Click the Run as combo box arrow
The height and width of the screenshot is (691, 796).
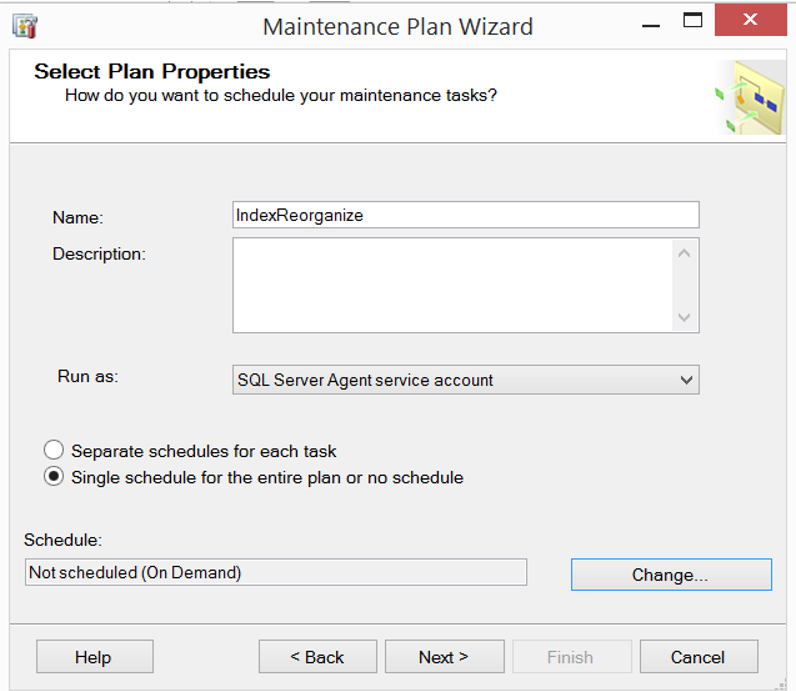pyautogui.click(x=686, y=380)
